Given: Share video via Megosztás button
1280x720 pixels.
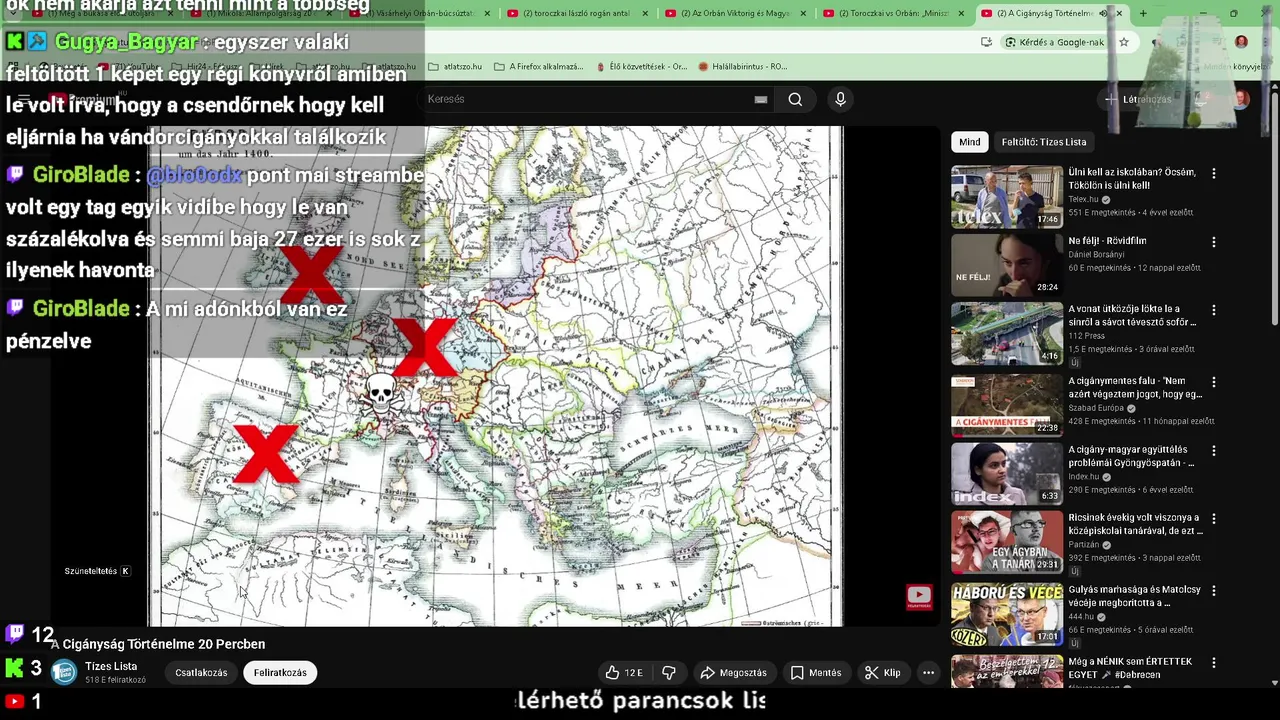Looking at the screenshot, I should click(x=733, y=673).
